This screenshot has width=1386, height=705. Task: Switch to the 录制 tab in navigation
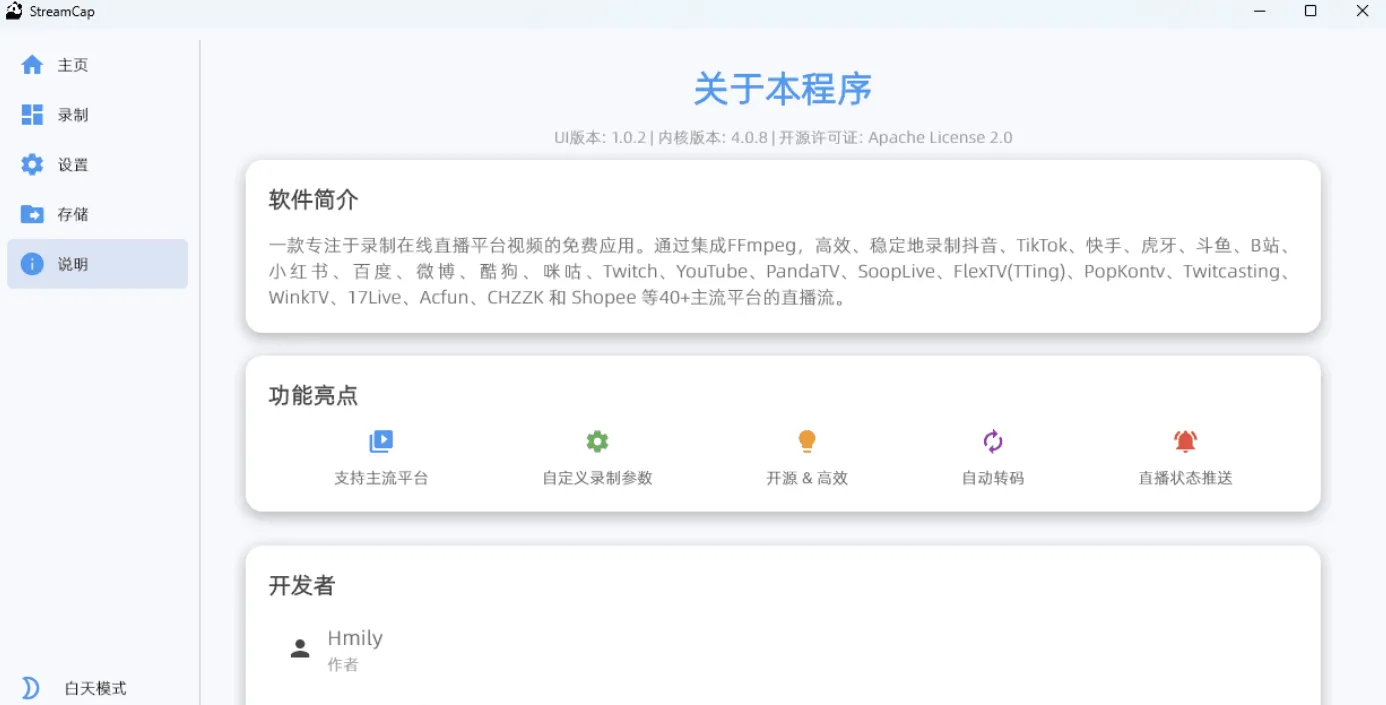coord(71,114)
